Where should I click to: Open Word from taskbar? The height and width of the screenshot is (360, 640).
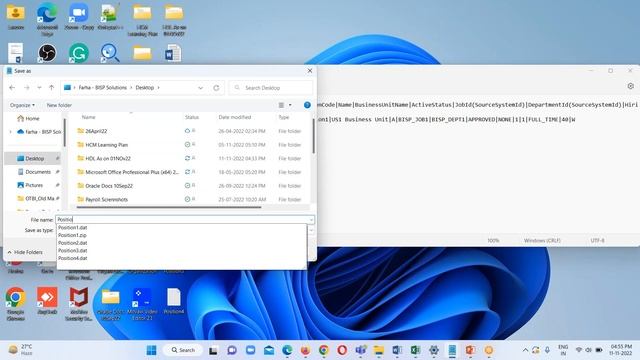click(397, 350)
